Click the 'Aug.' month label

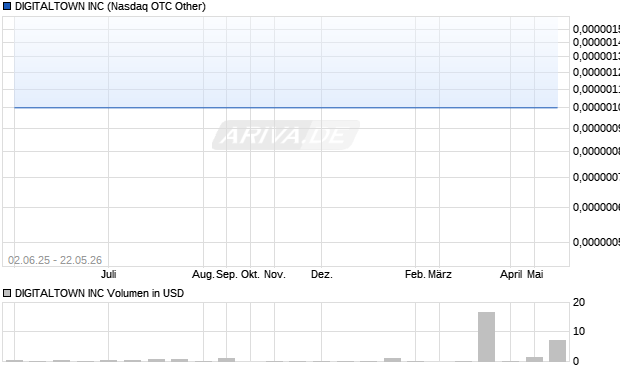tap(203, 274)
